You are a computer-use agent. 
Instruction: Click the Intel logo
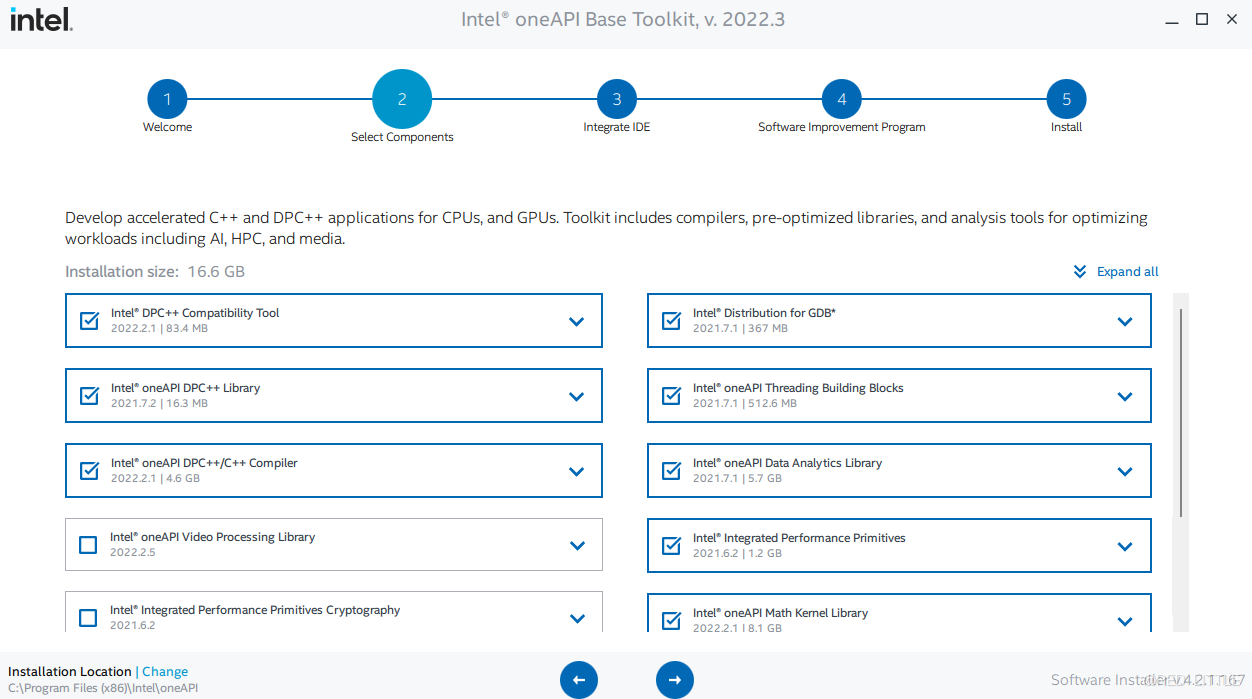point(41,20)
